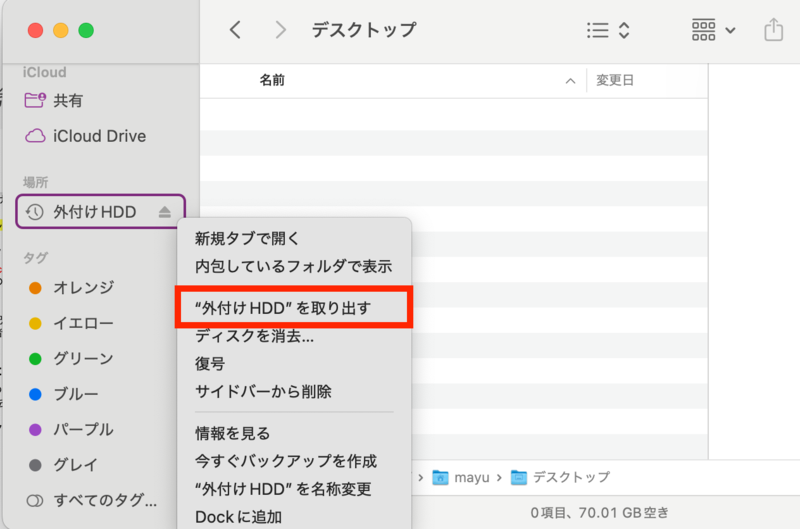The width and height of the screenshot is (800, 529).
Task: Click mayu folder in the path bar
Action: coord(461,477)
